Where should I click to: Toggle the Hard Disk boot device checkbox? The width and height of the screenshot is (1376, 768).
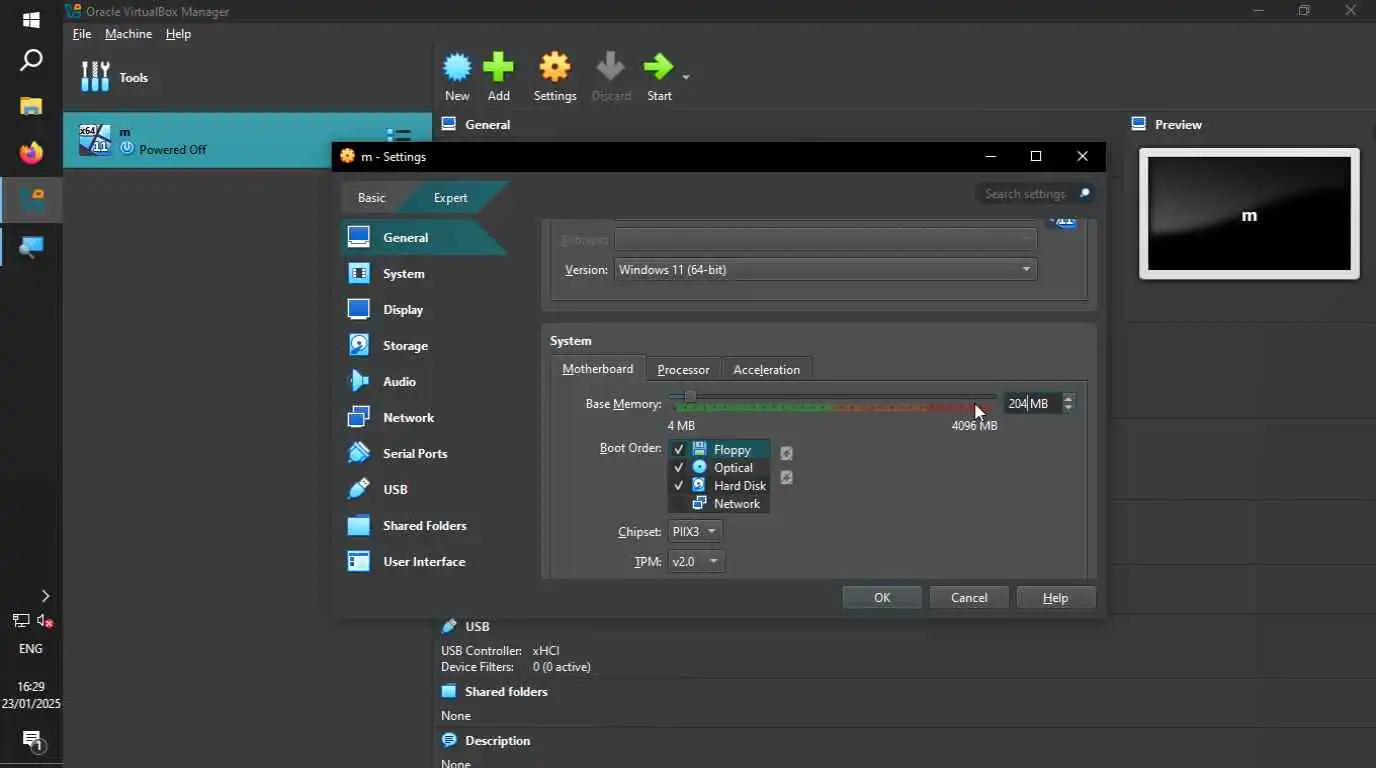[x=679, y=486]
